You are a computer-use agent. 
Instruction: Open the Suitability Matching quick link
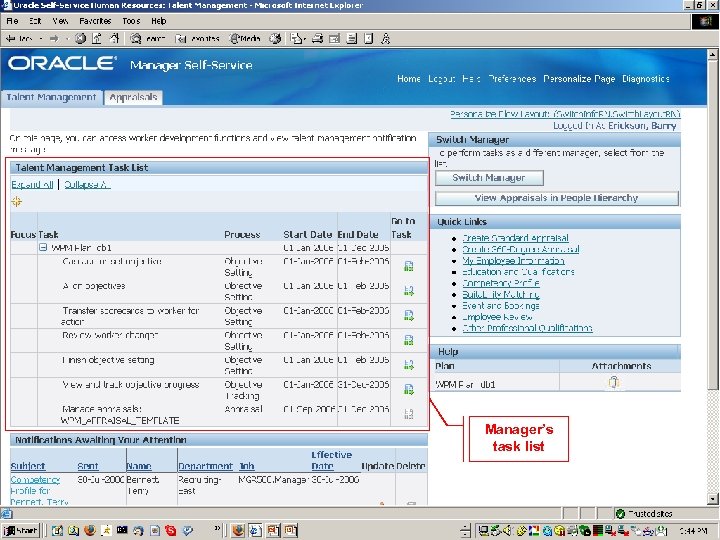pos(501,294)
